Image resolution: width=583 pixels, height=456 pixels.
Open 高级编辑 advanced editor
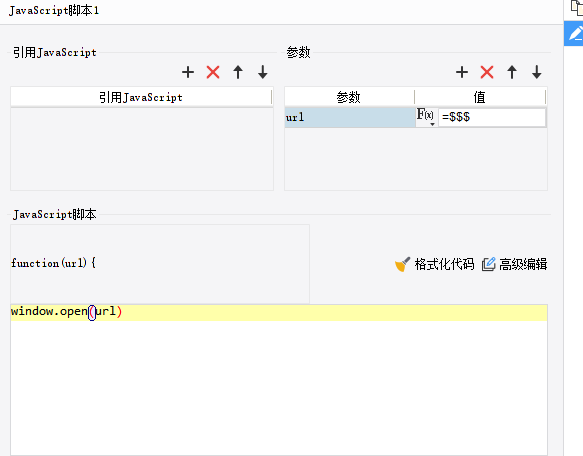coord(514,264)
